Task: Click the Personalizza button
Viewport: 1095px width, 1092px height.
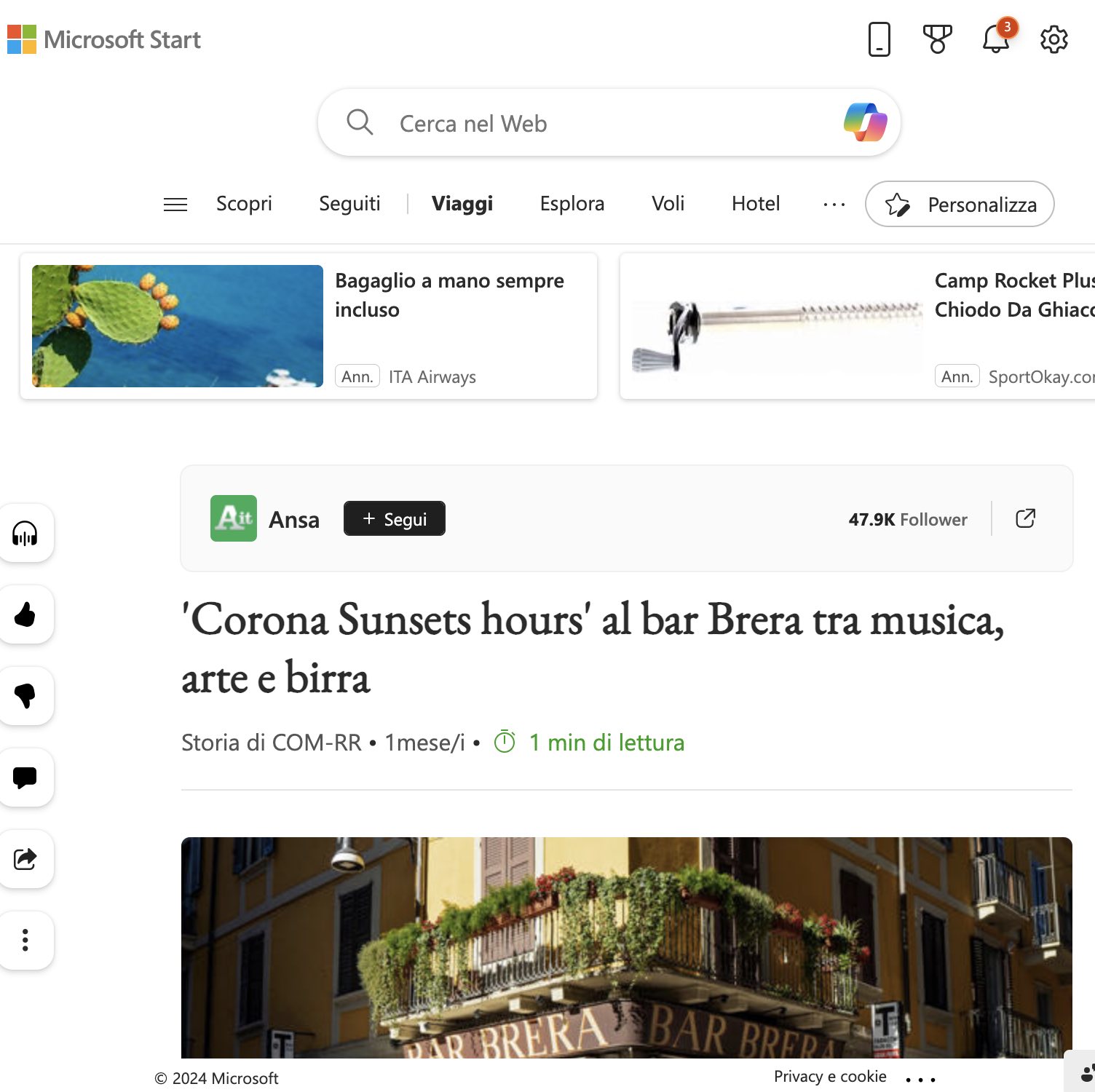Action: 959,205
